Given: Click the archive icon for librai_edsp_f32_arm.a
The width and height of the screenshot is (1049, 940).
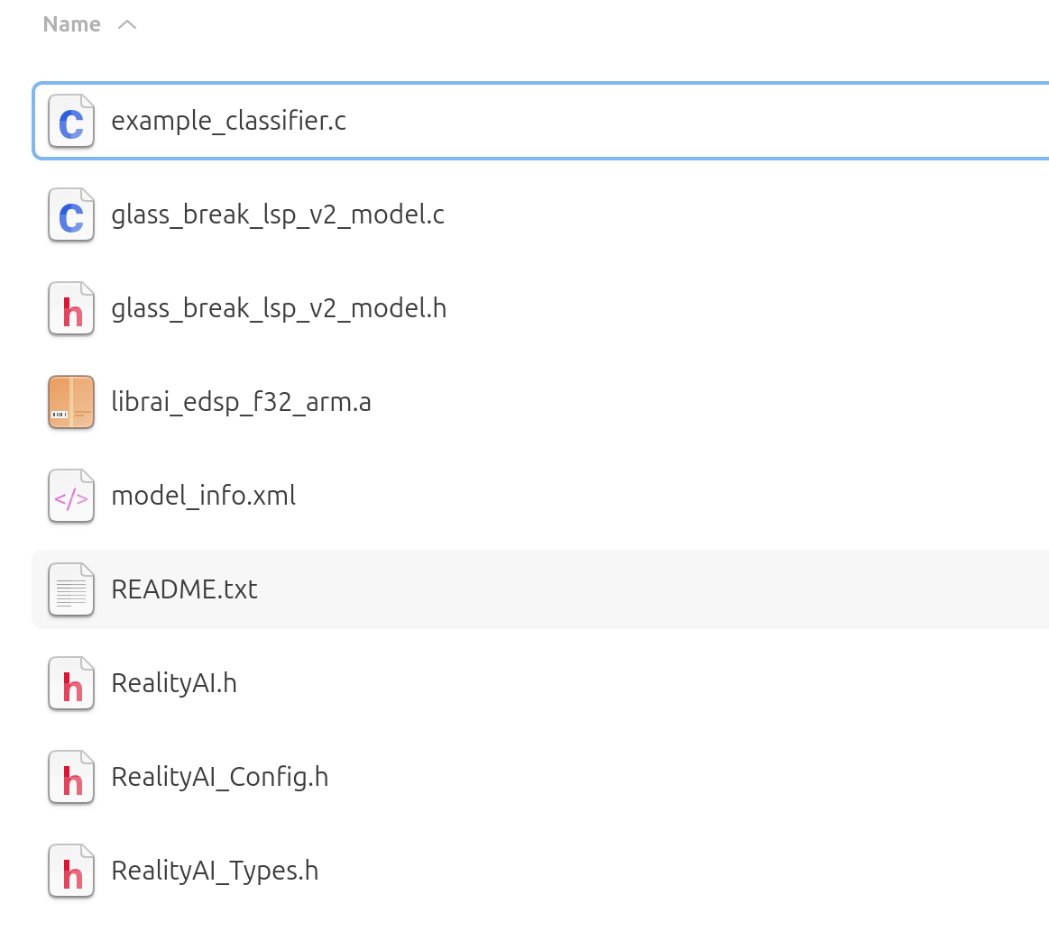Looking at the screenshot, I should click(71, 402).
